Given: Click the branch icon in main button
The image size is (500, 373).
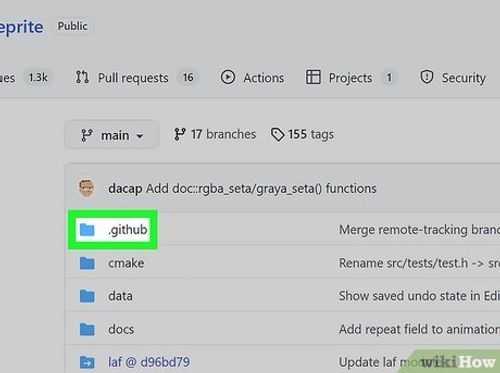Looking at the screenshot, I should tap(87, 135).
